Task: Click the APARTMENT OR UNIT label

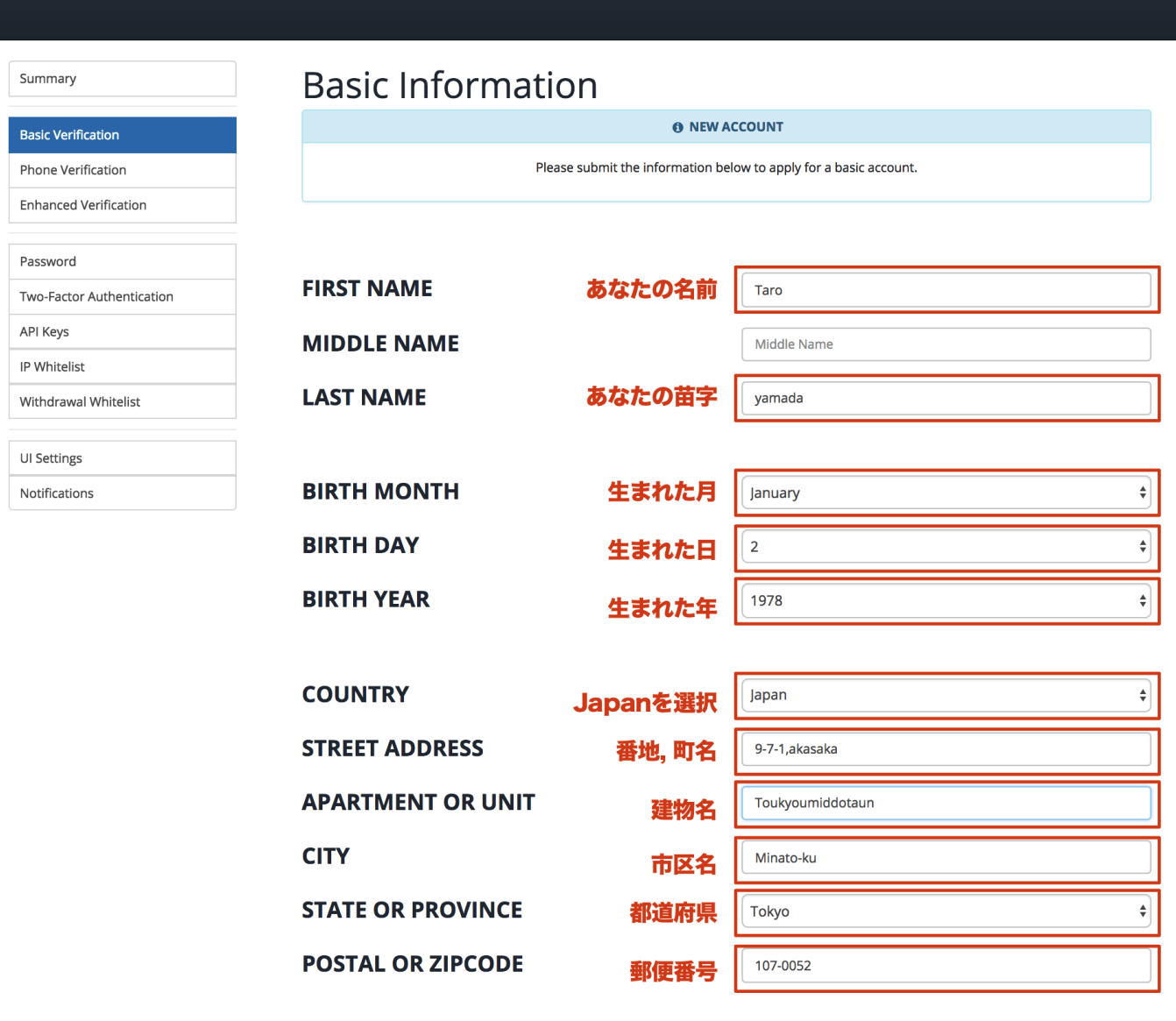Action: coord(418,803)
